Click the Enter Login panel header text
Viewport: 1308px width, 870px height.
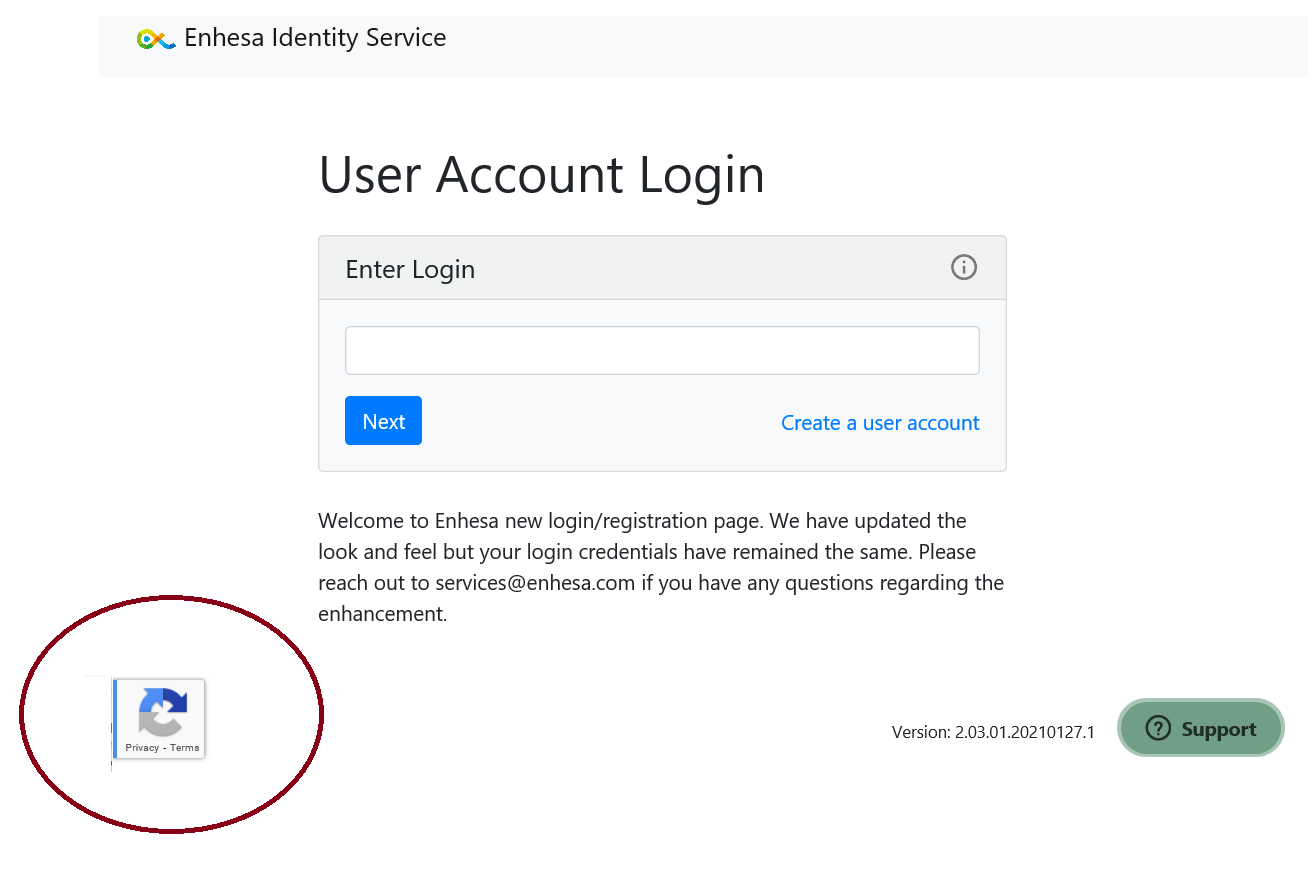(410, 269)
